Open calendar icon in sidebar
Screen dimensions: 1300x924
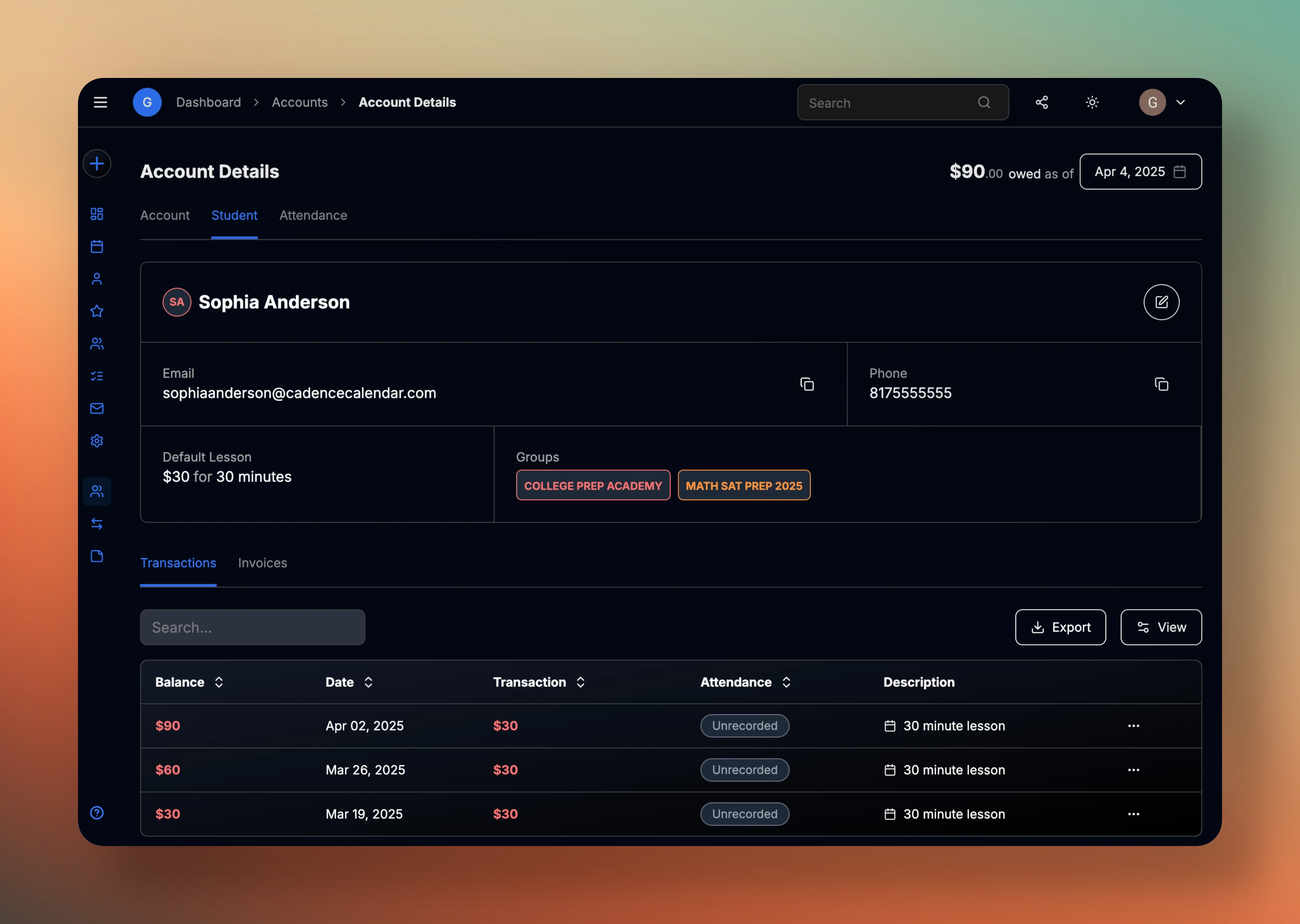pos(97,246)
